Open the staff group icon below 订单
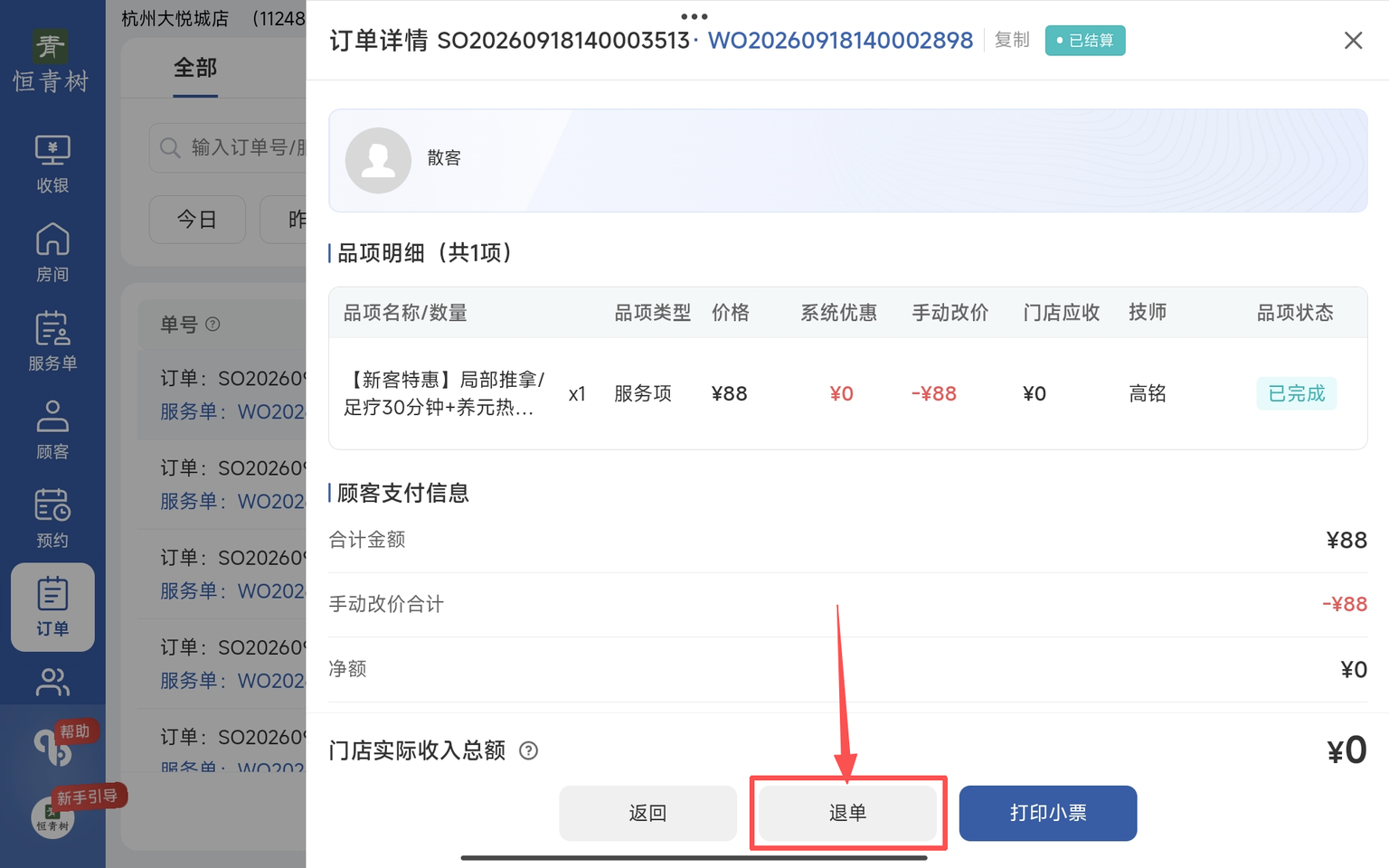 pyautogui.click(x=52, y=682)
